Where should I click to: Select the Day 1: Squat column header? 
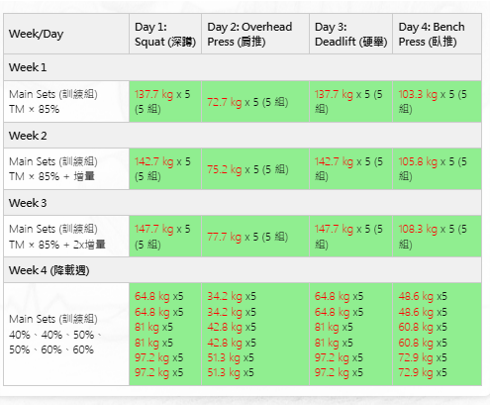(x=165, y=34)
